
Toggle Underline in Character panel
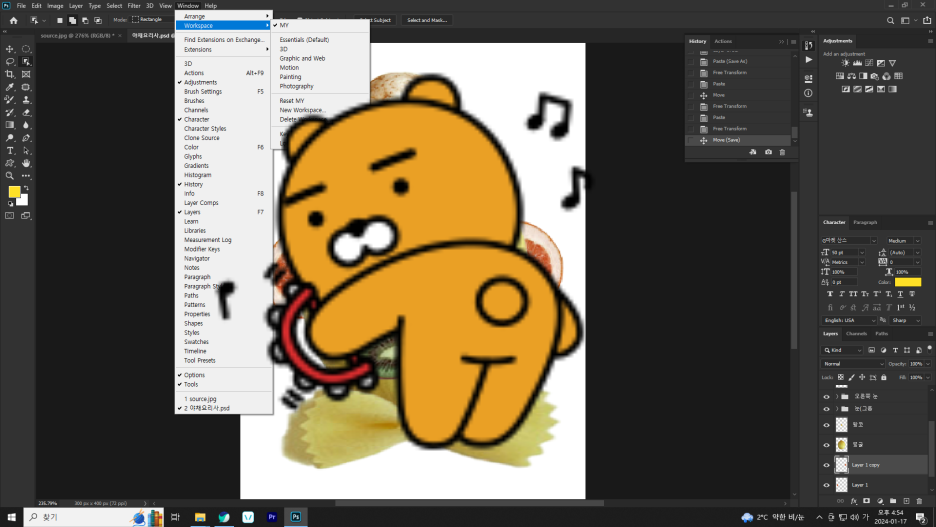[x=900, y=294]
